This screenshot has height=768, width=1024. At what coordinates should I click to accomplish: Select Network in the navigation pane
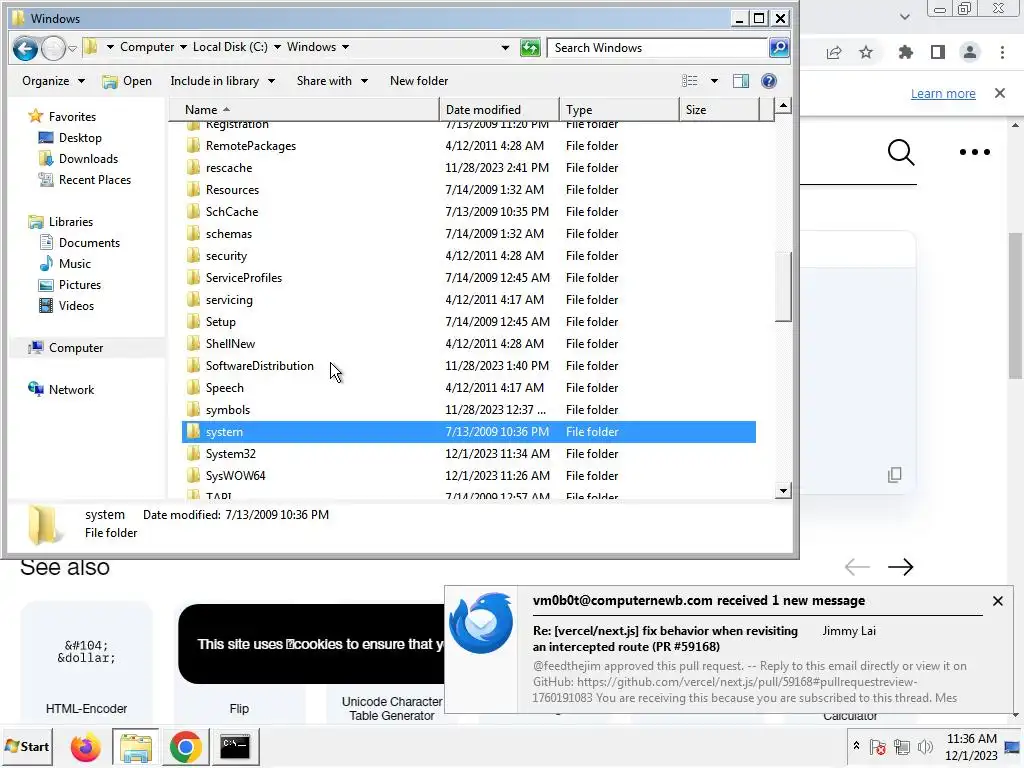71,389
